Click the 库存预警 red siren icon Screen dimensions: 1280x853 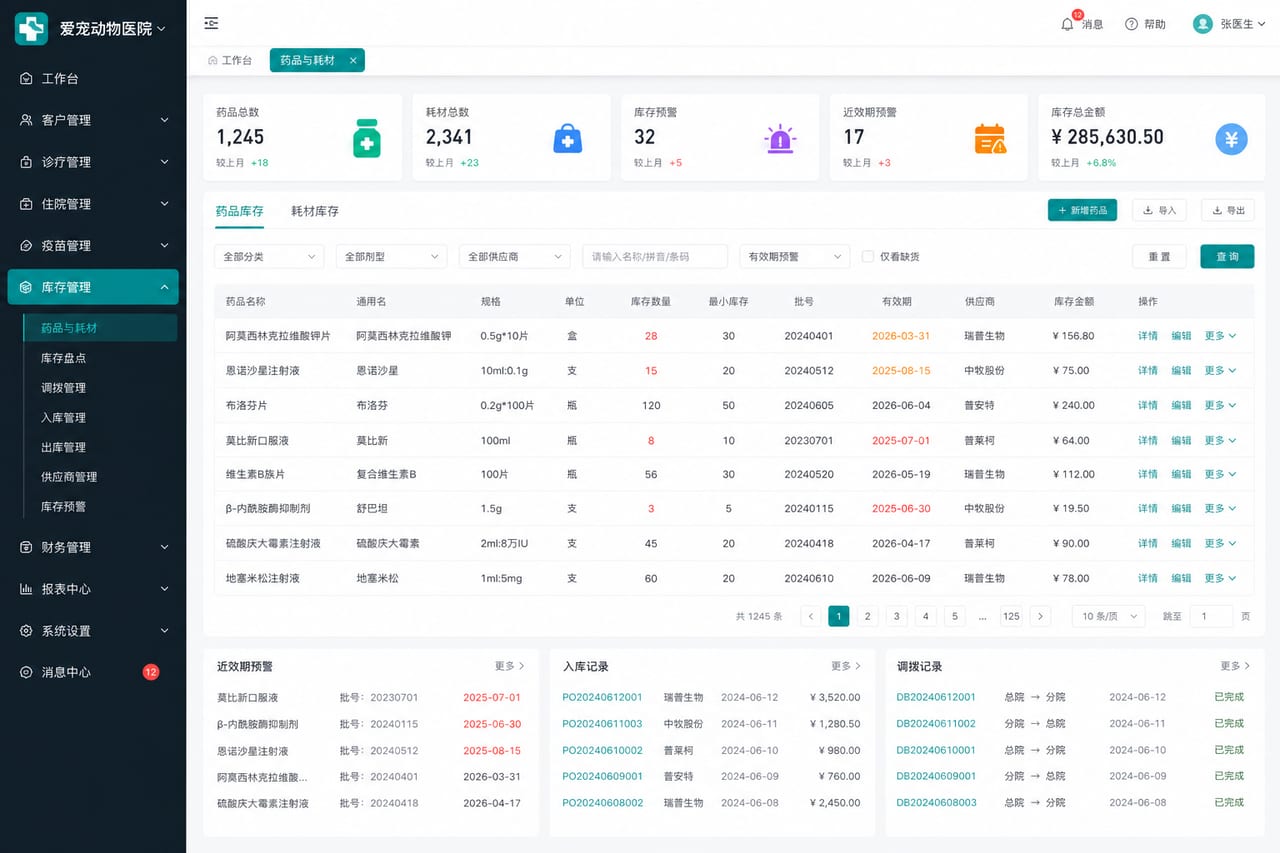click(x=778, y=138)
